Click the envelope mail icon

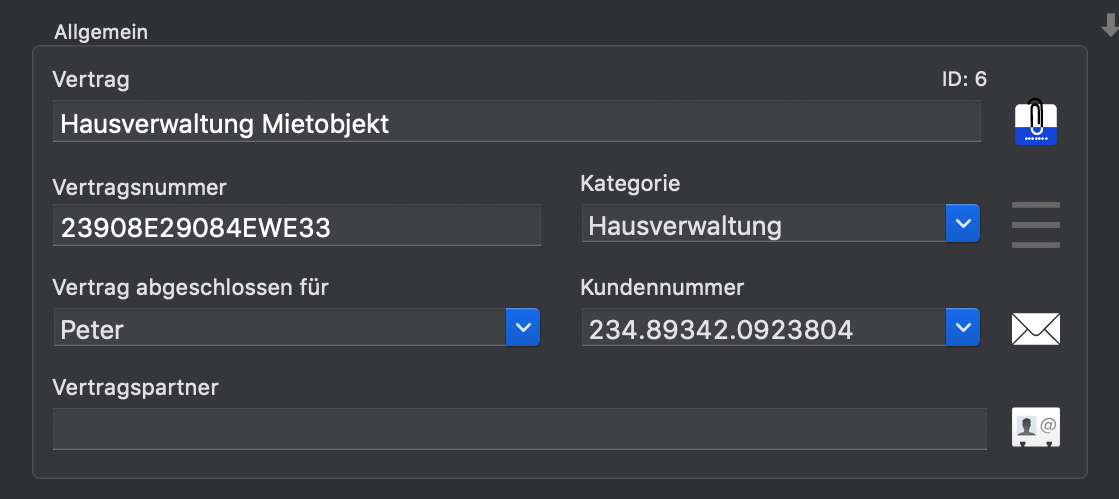[x=1036, y=329]
